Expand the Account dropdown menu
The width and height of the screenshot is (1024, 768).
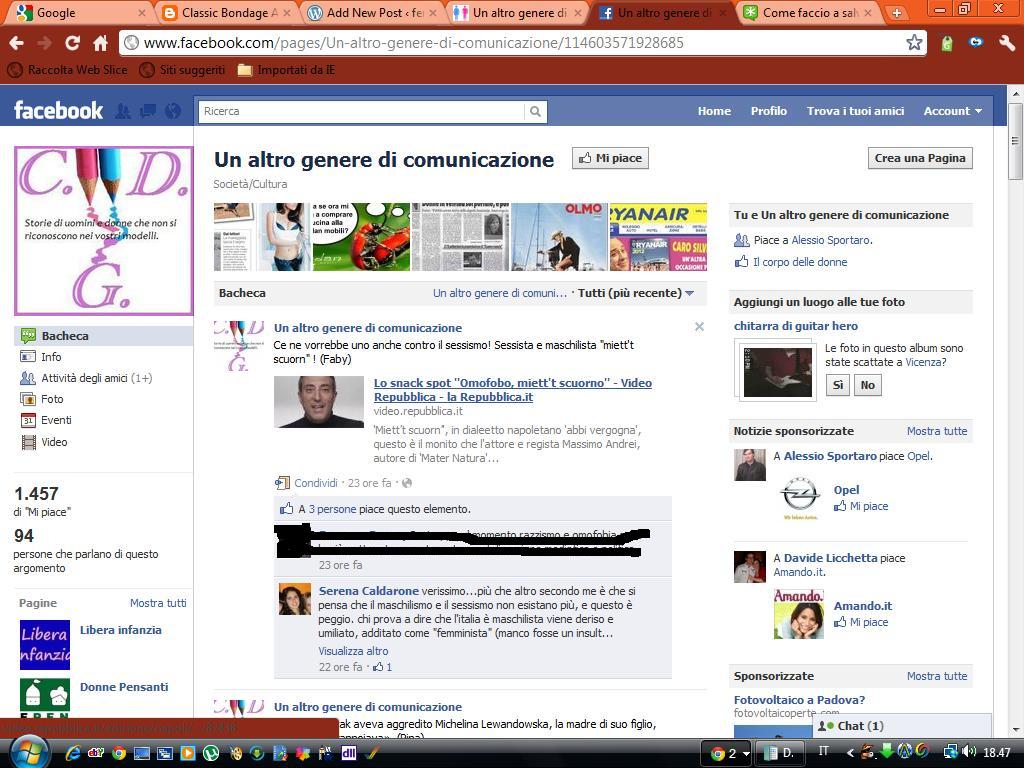[952, 111]
